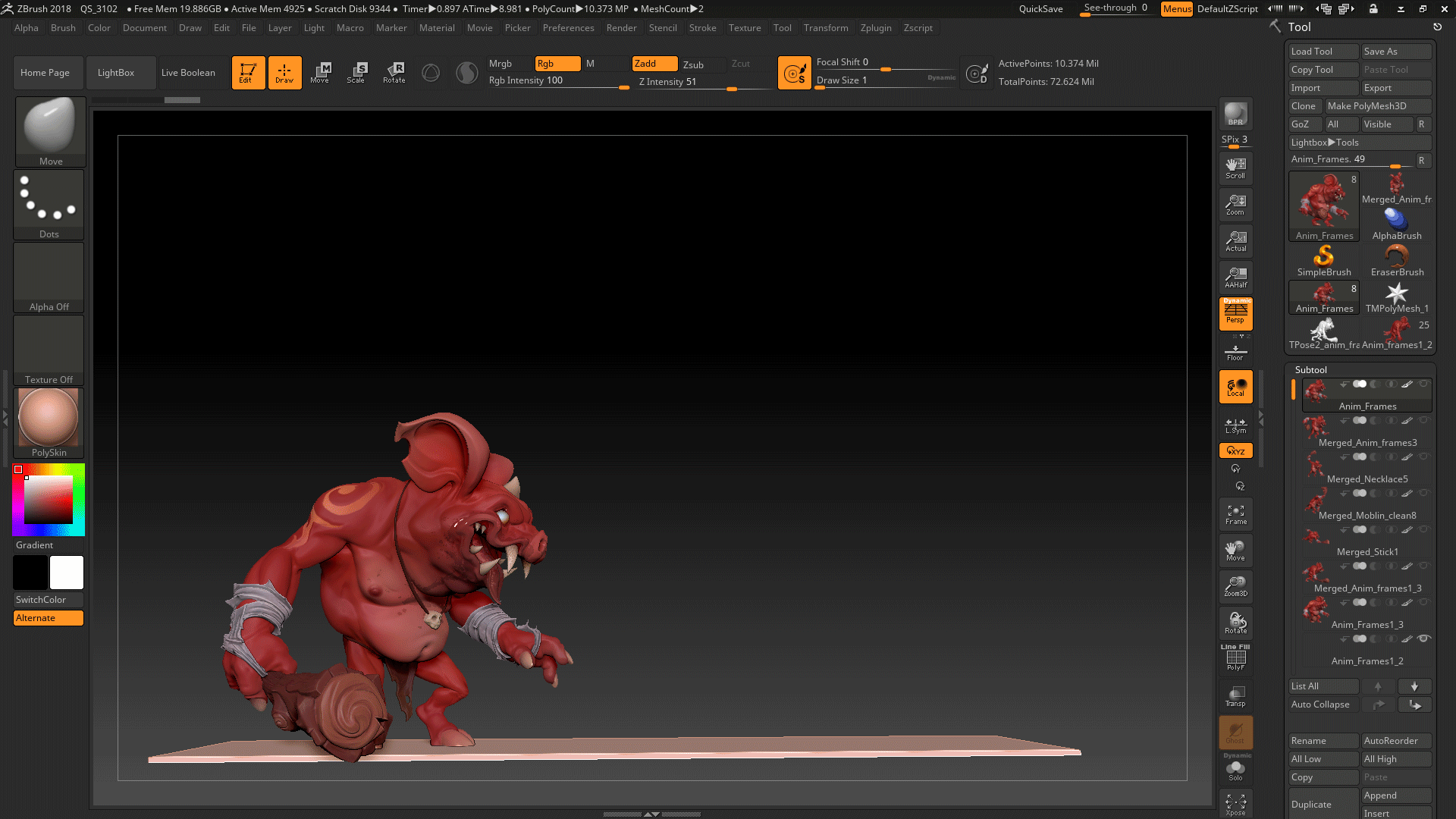Image resolution: width=1456 pixels, height=819 pixels.
Task: Click the BPR render button
Action: (x=1235, y=114)
